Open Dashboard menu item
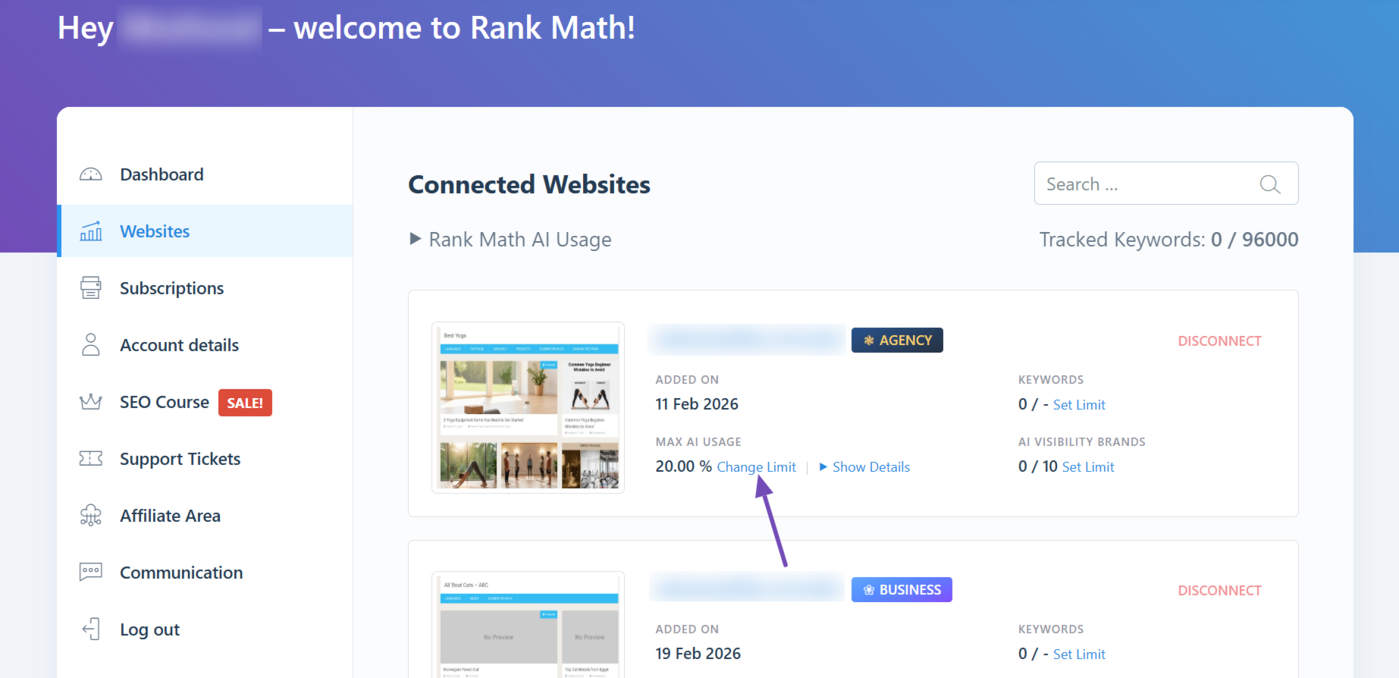Image resolution: width=1399 pixels, height=678 pixels. pyautogui.click(x=205, y=174)
